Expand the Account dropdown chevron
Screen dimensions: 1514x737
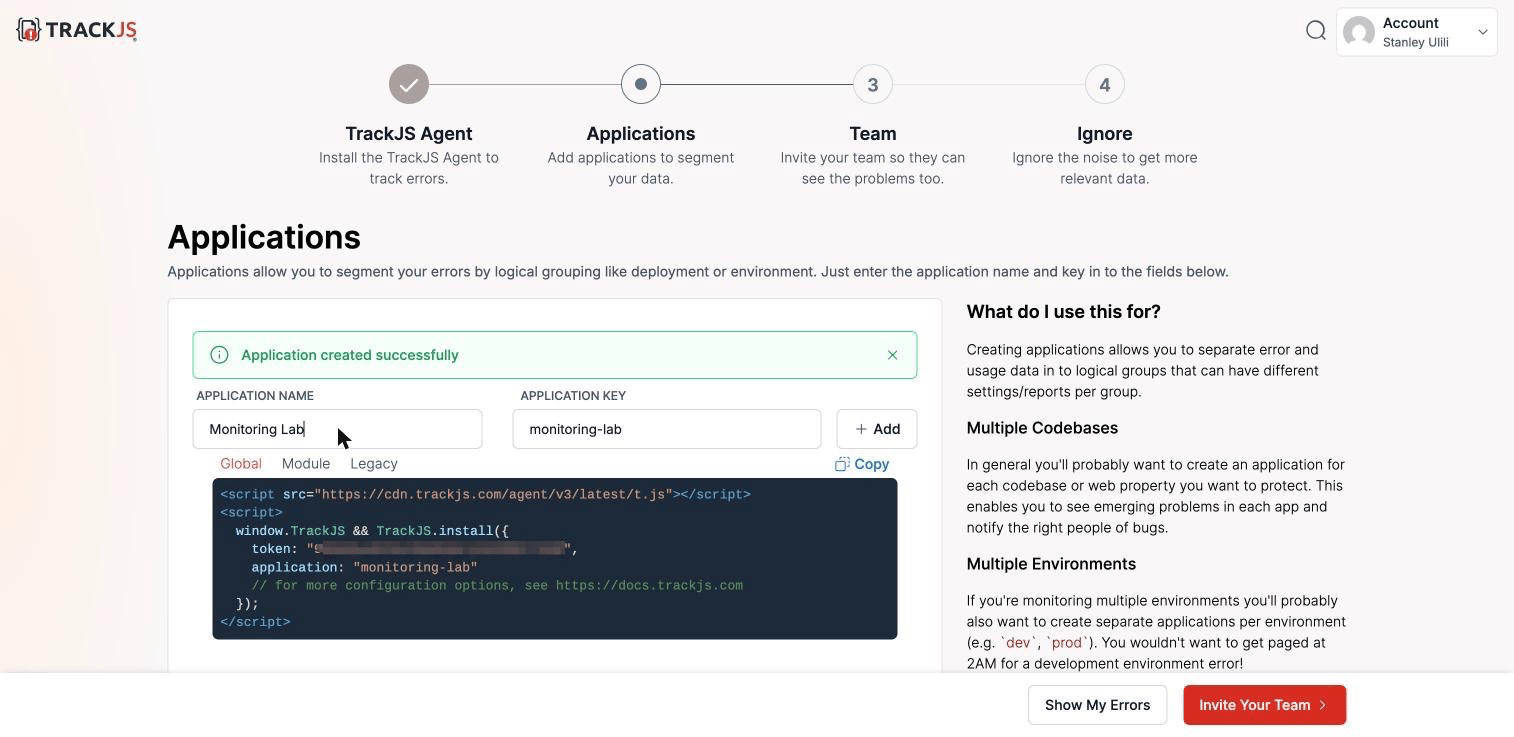click(x=1483, y=32)
